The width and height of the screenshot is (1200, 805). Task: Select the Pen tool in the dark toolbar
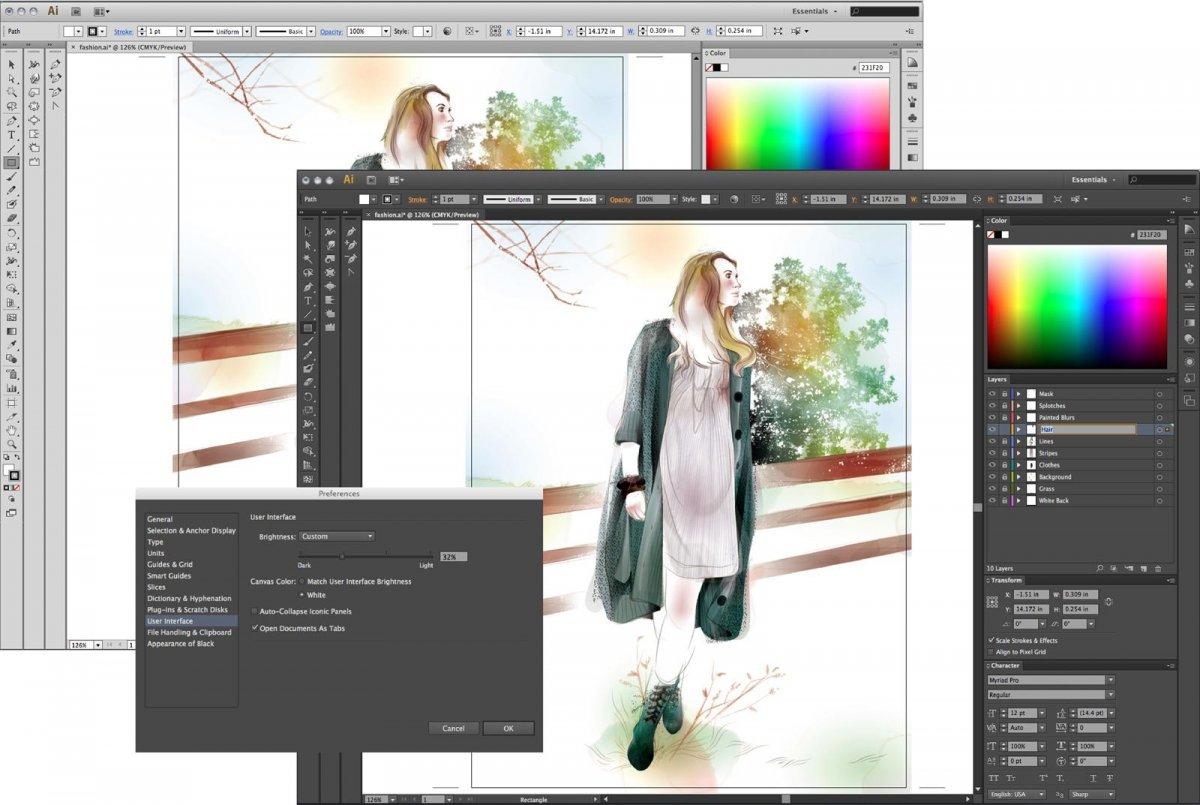(x=308, y=286)
